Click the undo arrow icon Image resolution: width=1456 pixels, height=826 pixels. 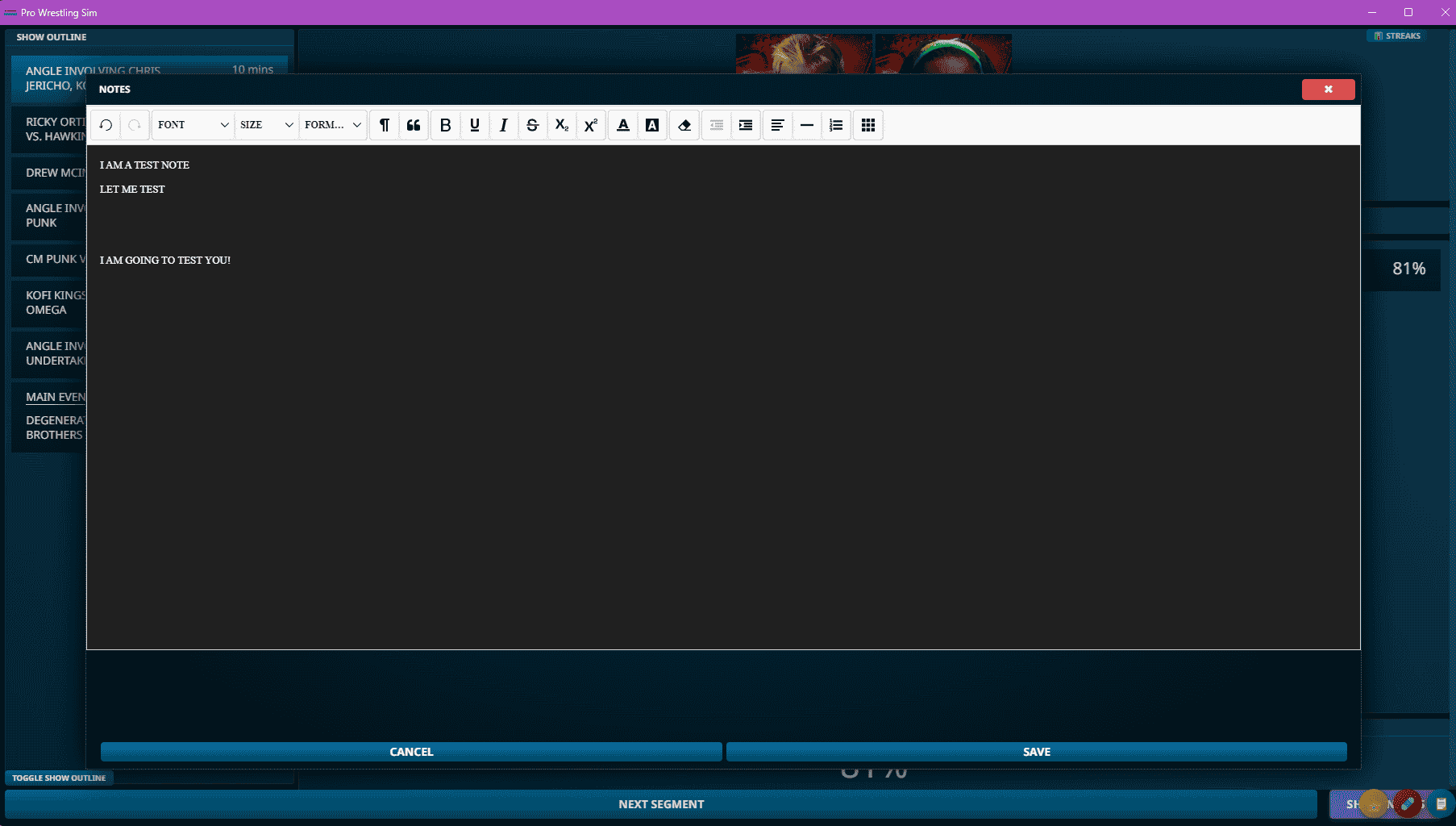coord(106,125)
